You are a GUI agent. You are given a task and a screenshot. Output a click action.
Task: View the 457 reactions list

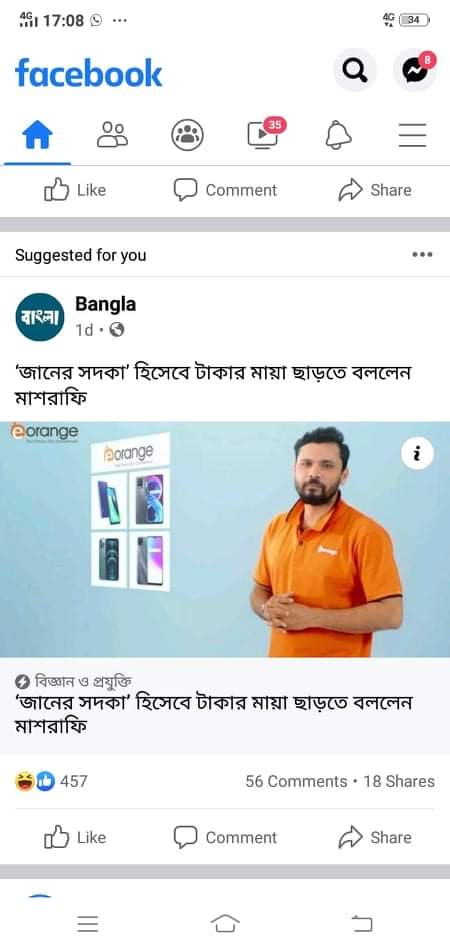click(x=51, y=781)
